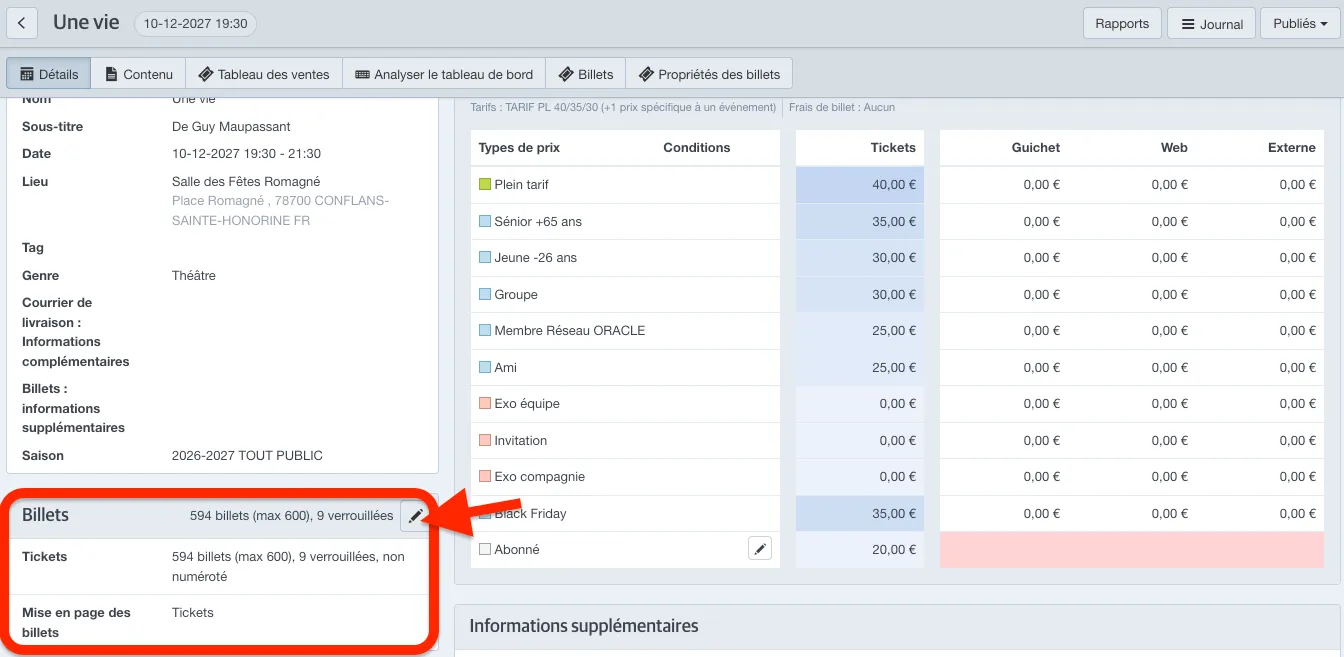This screenshot has height=657, width=1344.
Task: Open the Tableau des ventes tab
Action: pyautogui.click(x=264, y=74)
